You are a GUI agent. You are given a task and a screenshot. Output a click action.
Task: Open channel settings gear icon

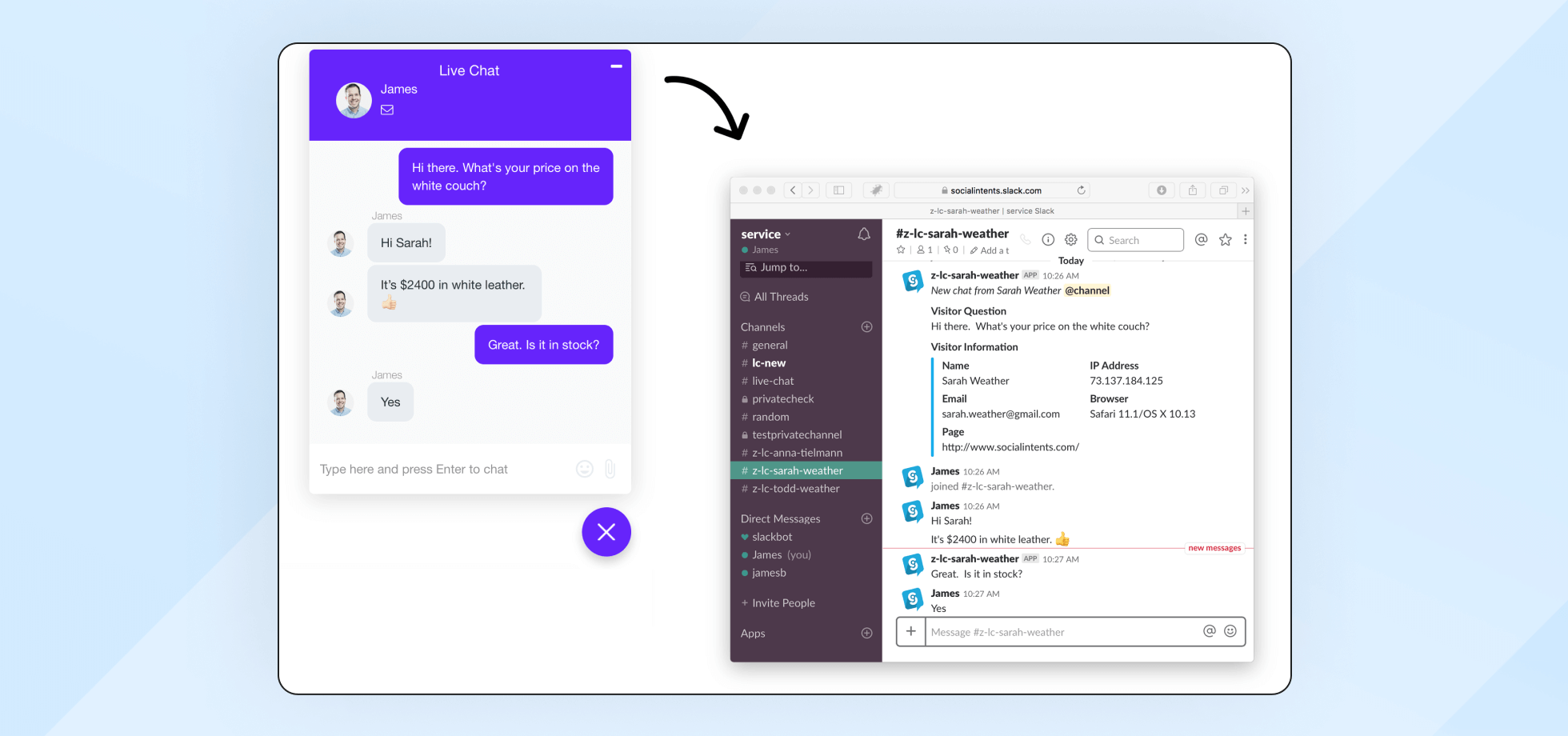(1071, 239)
